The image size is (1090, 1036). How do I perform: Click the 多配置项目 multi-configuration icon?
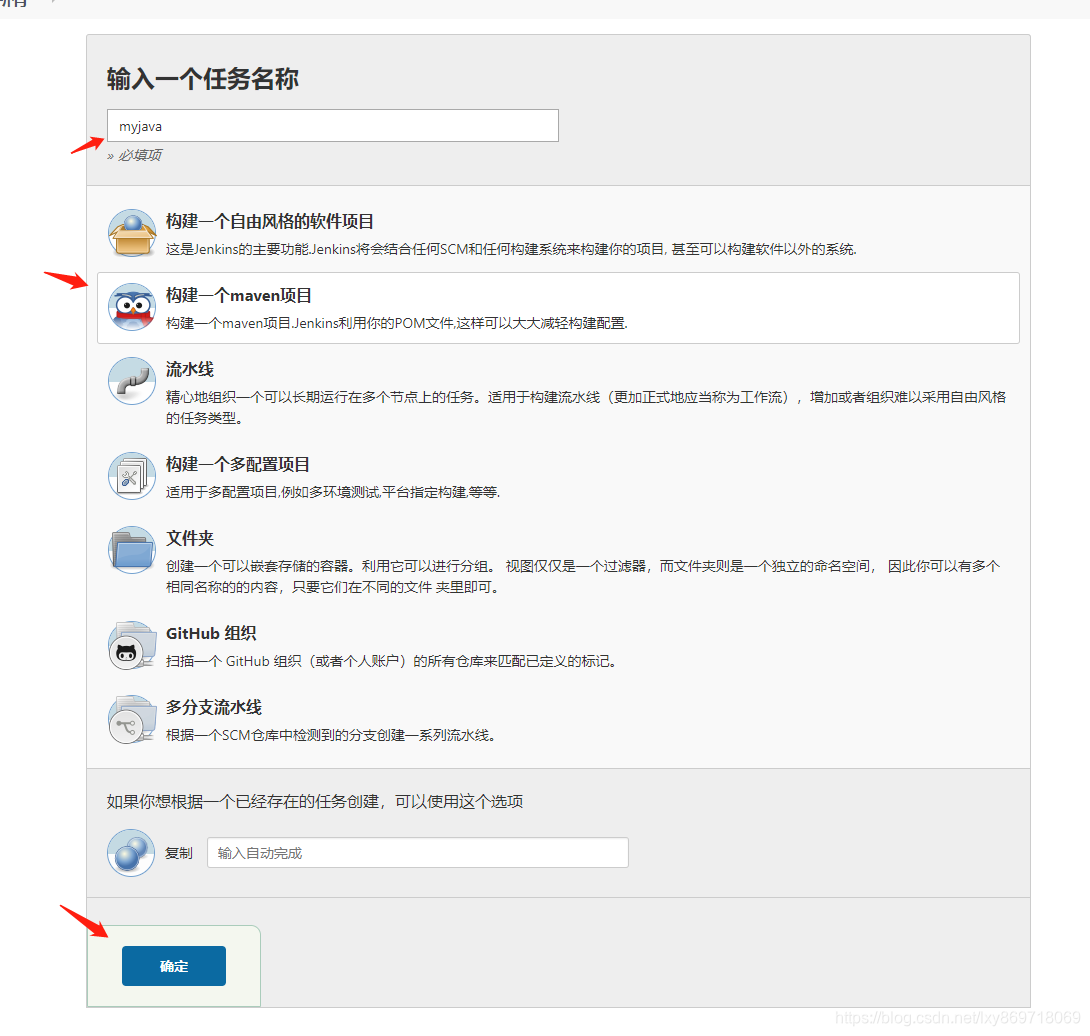(131, 477)
